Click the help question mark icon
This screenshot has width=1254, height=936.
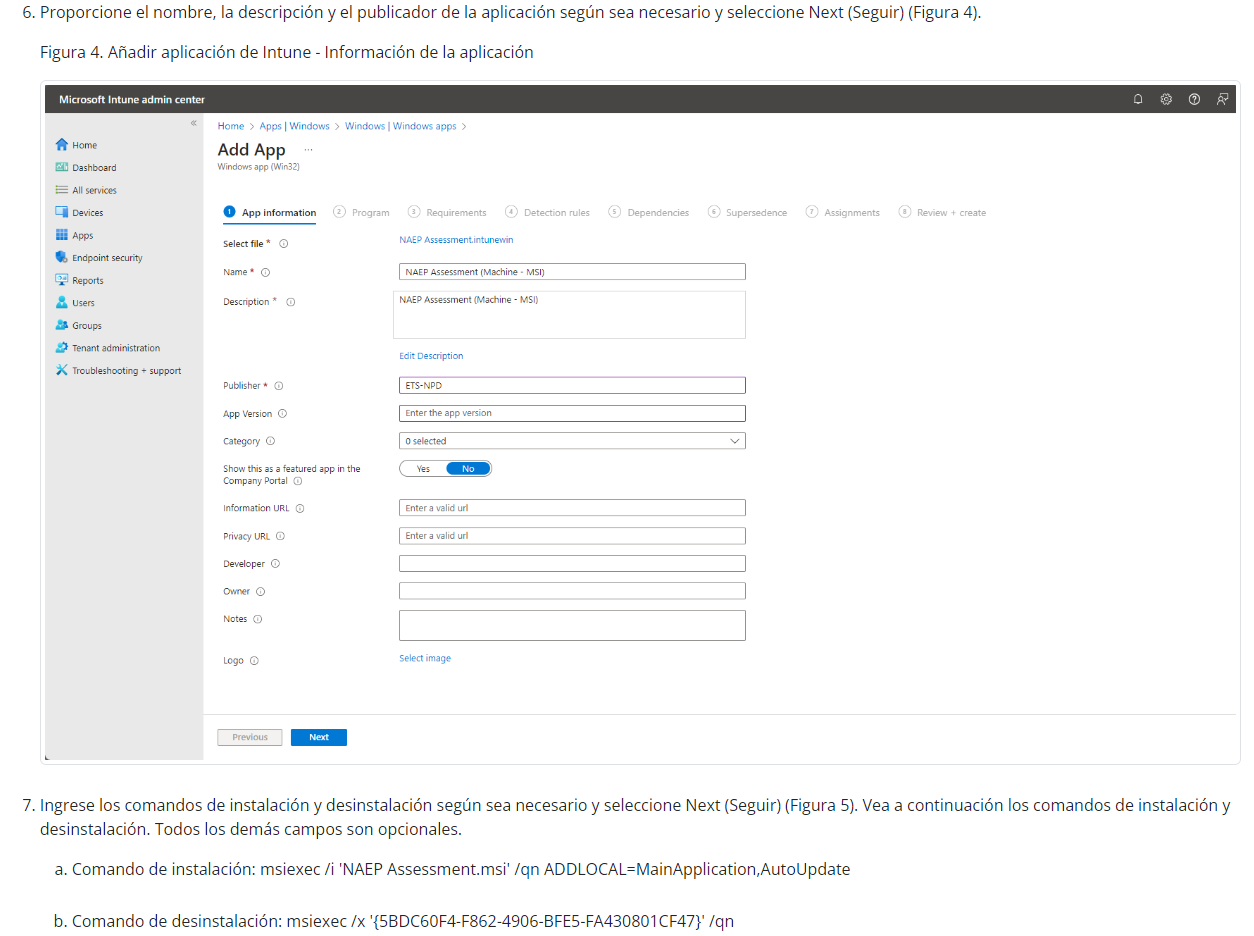pyautogui.click(x=1194, y=99)
